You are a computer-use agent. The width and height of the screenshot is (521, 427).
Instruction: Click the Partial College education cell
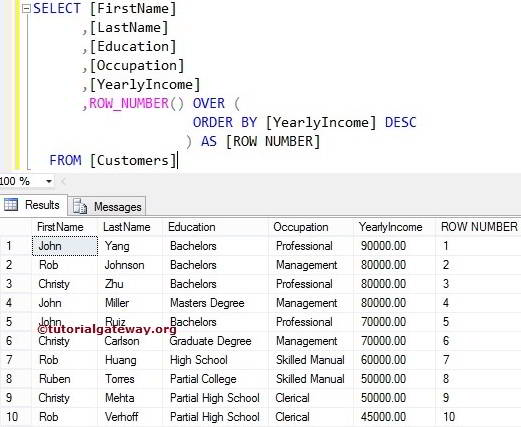pos(215,379)
